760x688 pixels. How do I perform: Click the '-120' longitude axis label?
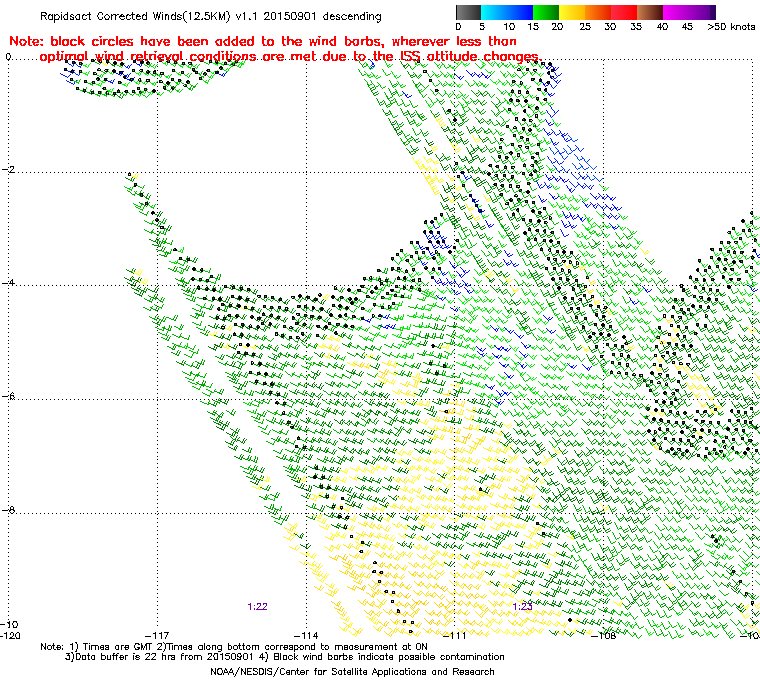(10, 635)
